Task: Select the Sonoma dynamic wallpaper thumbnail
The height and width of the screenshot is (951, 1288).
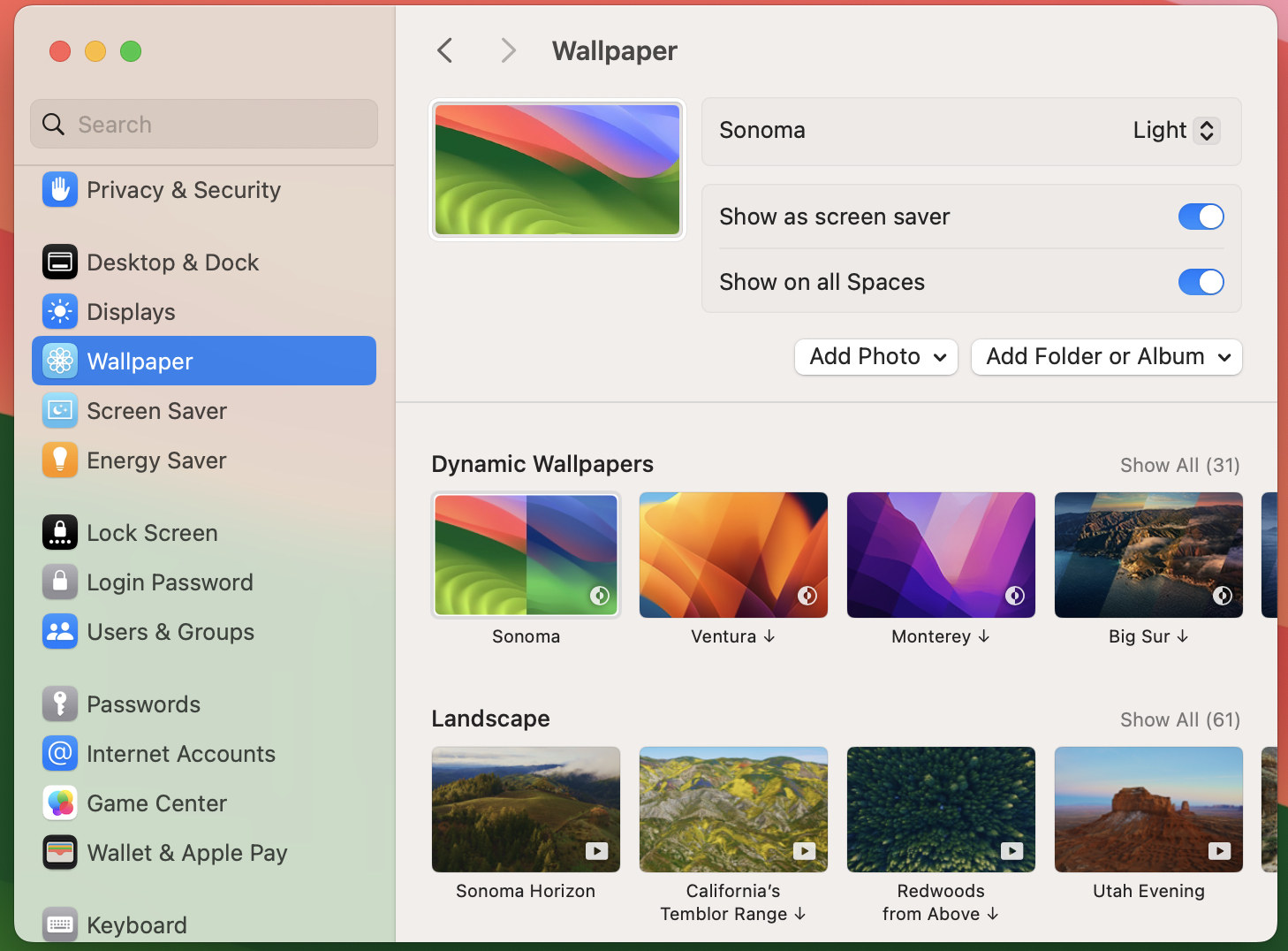Action: point(527,555)
